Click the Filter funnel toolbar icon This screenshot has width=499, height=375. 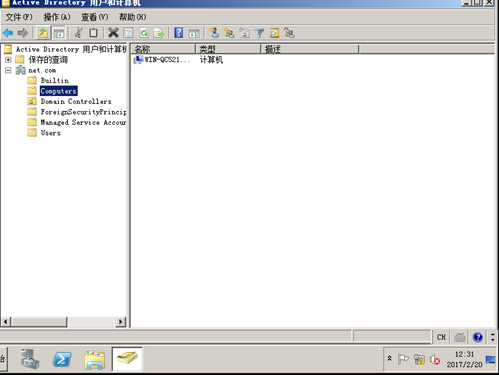click(259, 33)
